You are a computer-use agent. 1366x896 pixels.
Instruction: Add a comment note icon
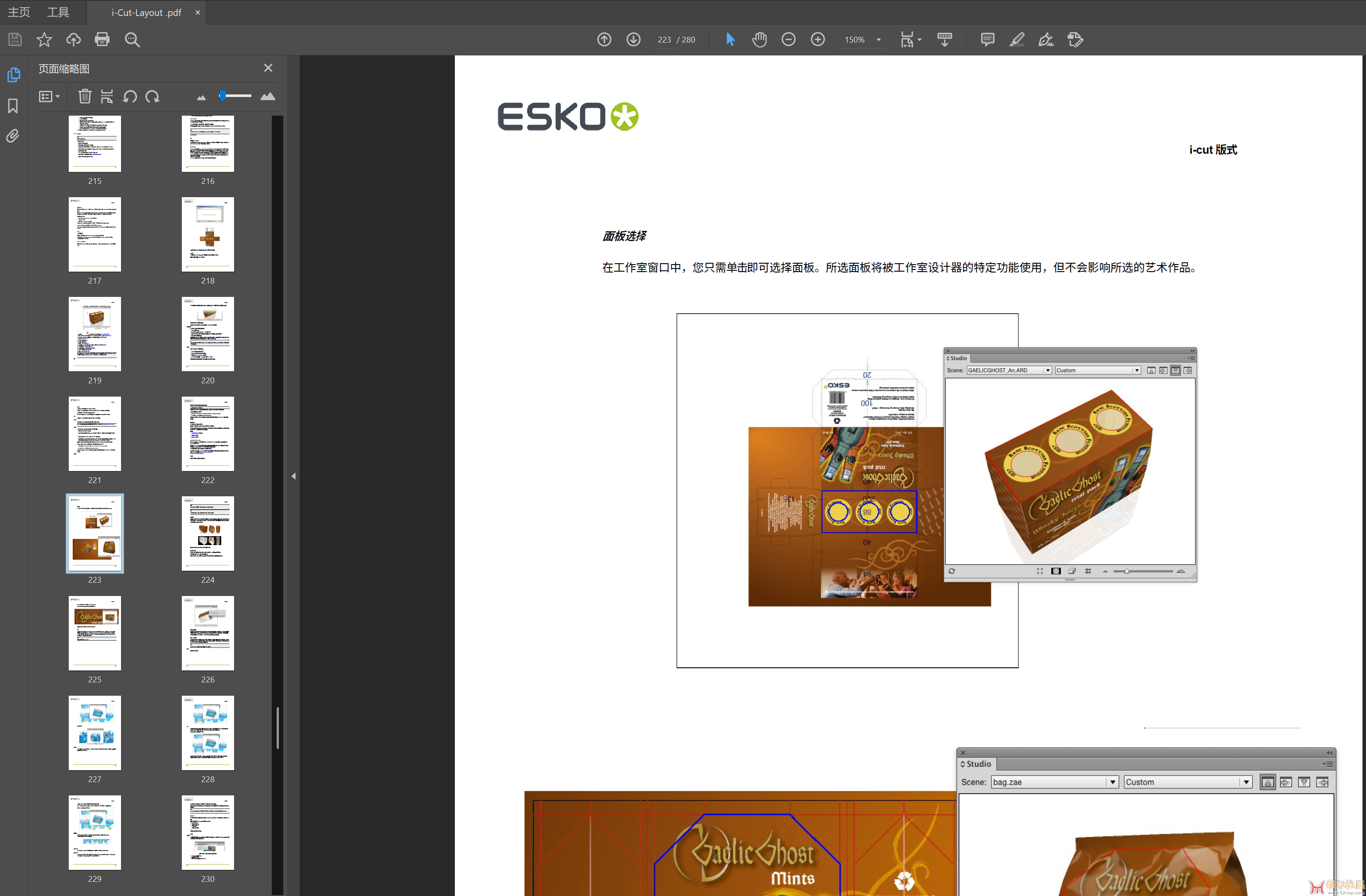coord(987,39)
